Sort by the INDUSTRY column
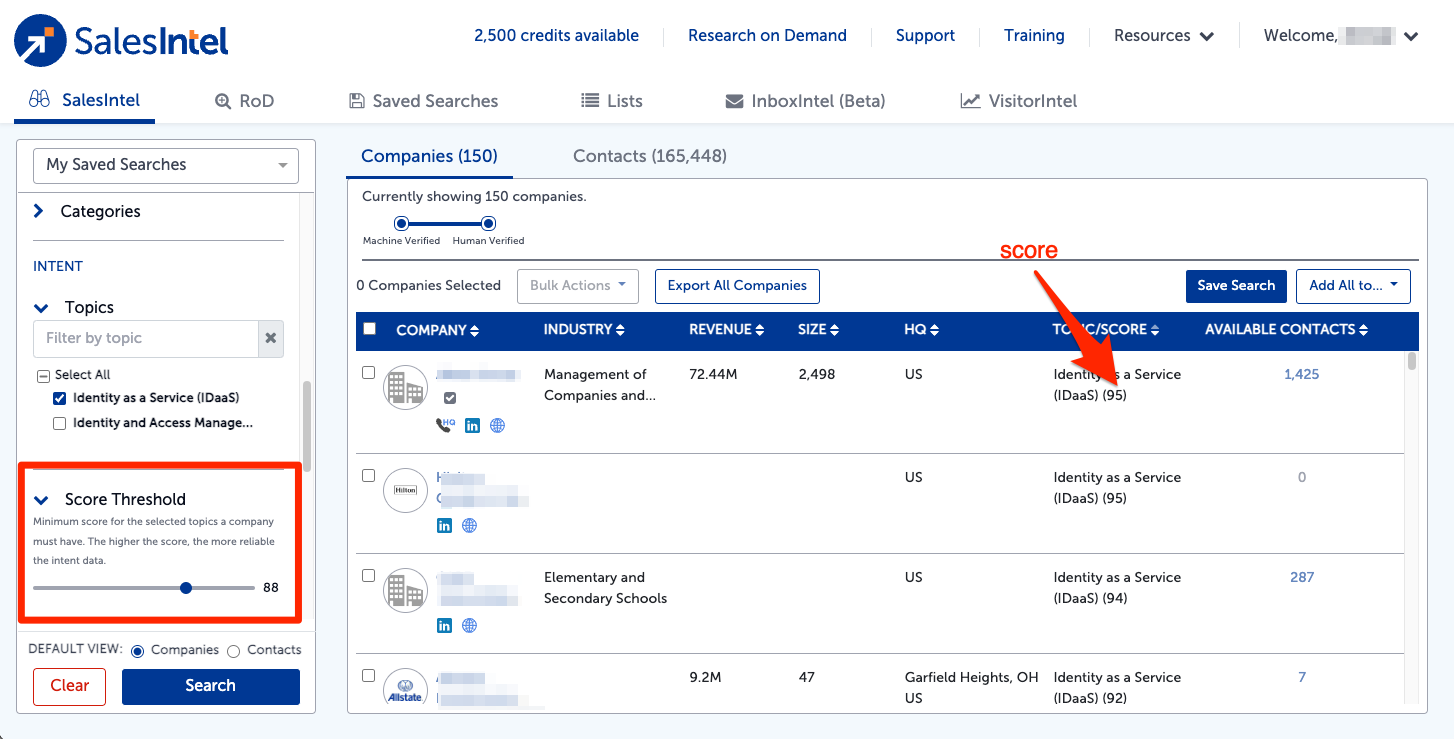The height and width of the screenshot is (739, 1454). pyautogui.click(x=585, y=330)
